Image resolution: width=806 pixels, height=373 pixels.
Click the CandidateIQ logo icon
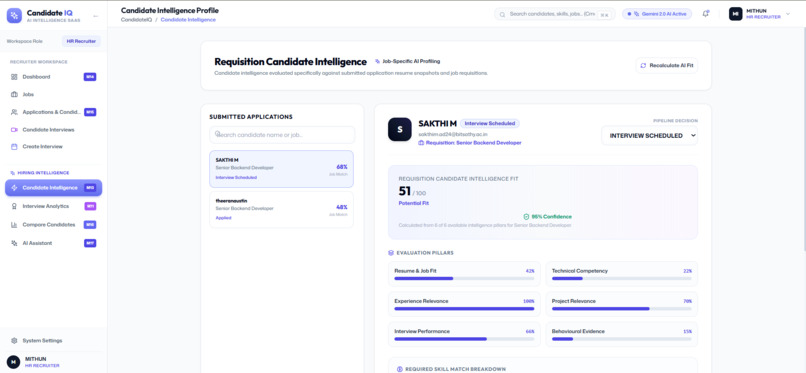[x=14, y=15]
